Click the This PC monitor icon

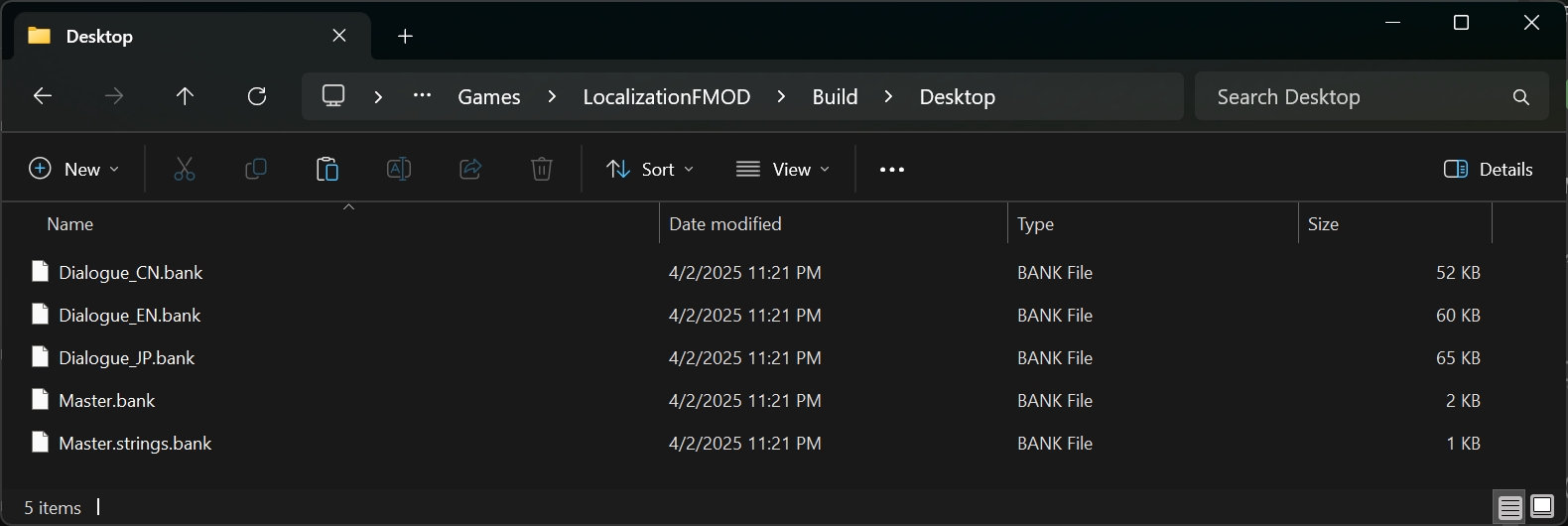point(333,96)
